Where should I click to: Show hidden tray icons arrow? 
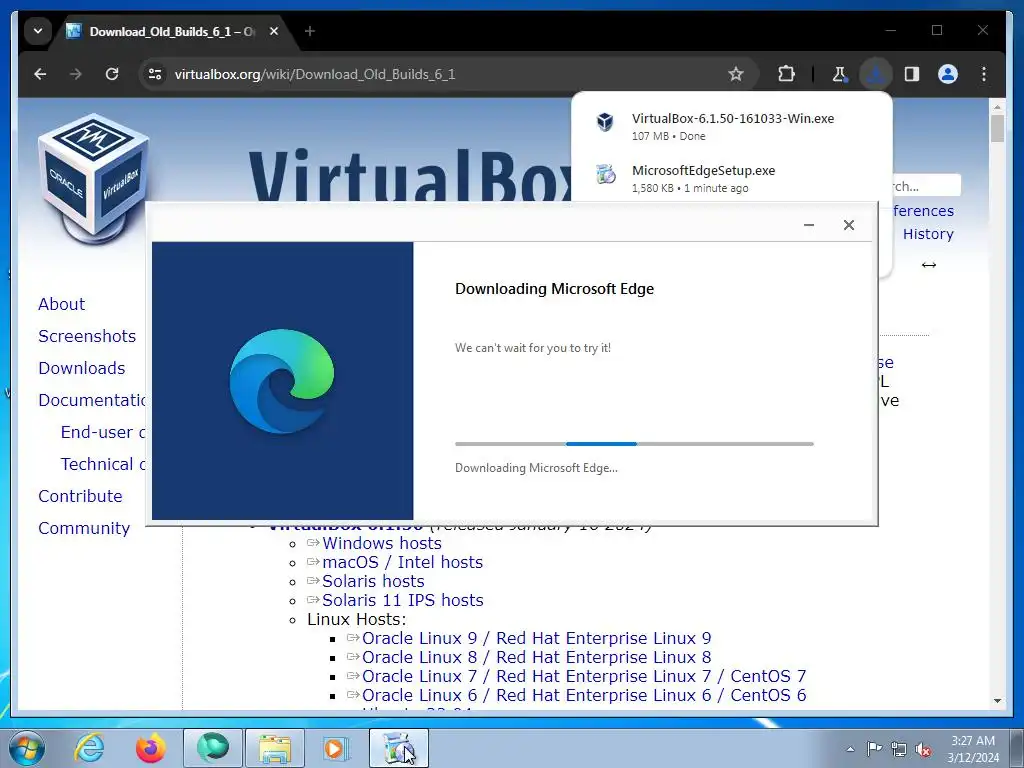(850, 749)
